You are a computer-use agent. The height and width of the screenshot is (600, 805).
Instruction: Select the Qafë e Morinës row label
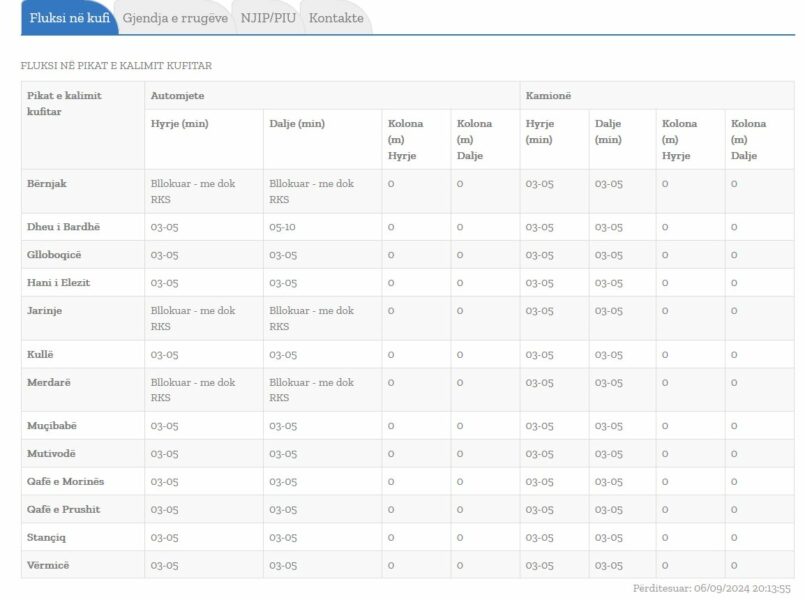(x=65, y=481)
